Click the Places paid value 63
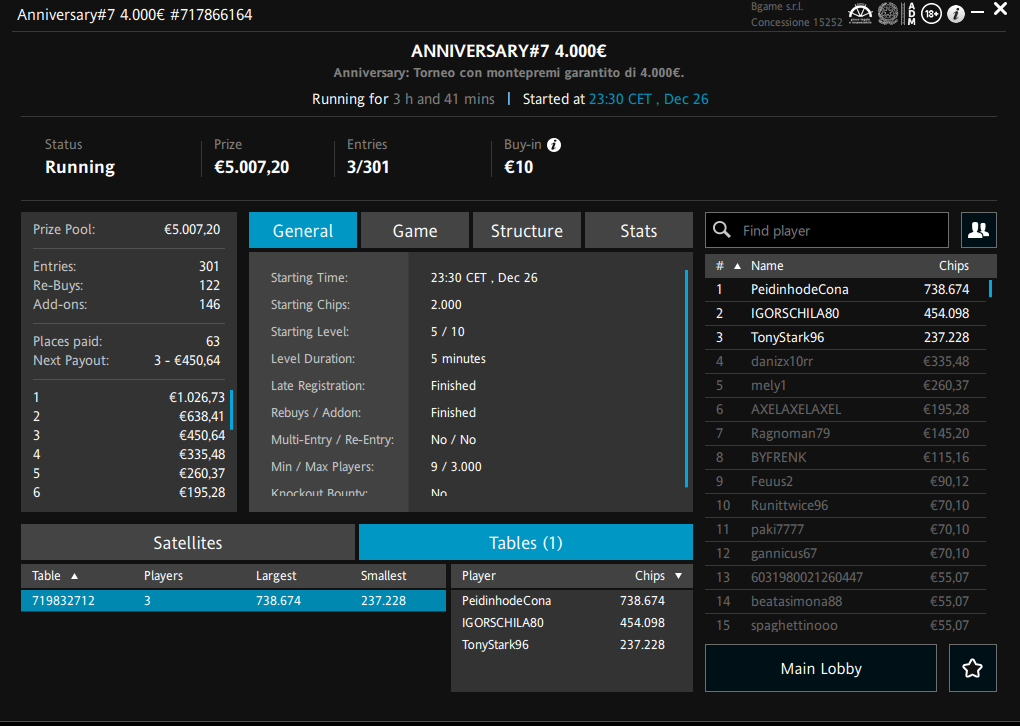Screen dimensions: 1020x726 (x=213, y=342)
